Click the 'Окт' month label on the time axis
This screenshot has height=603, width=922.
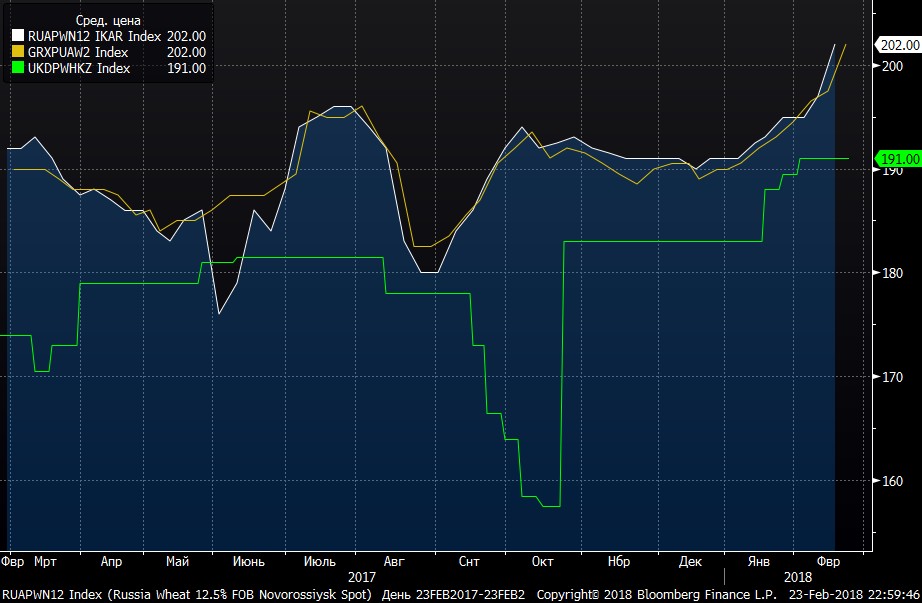[x=542, y=561]
